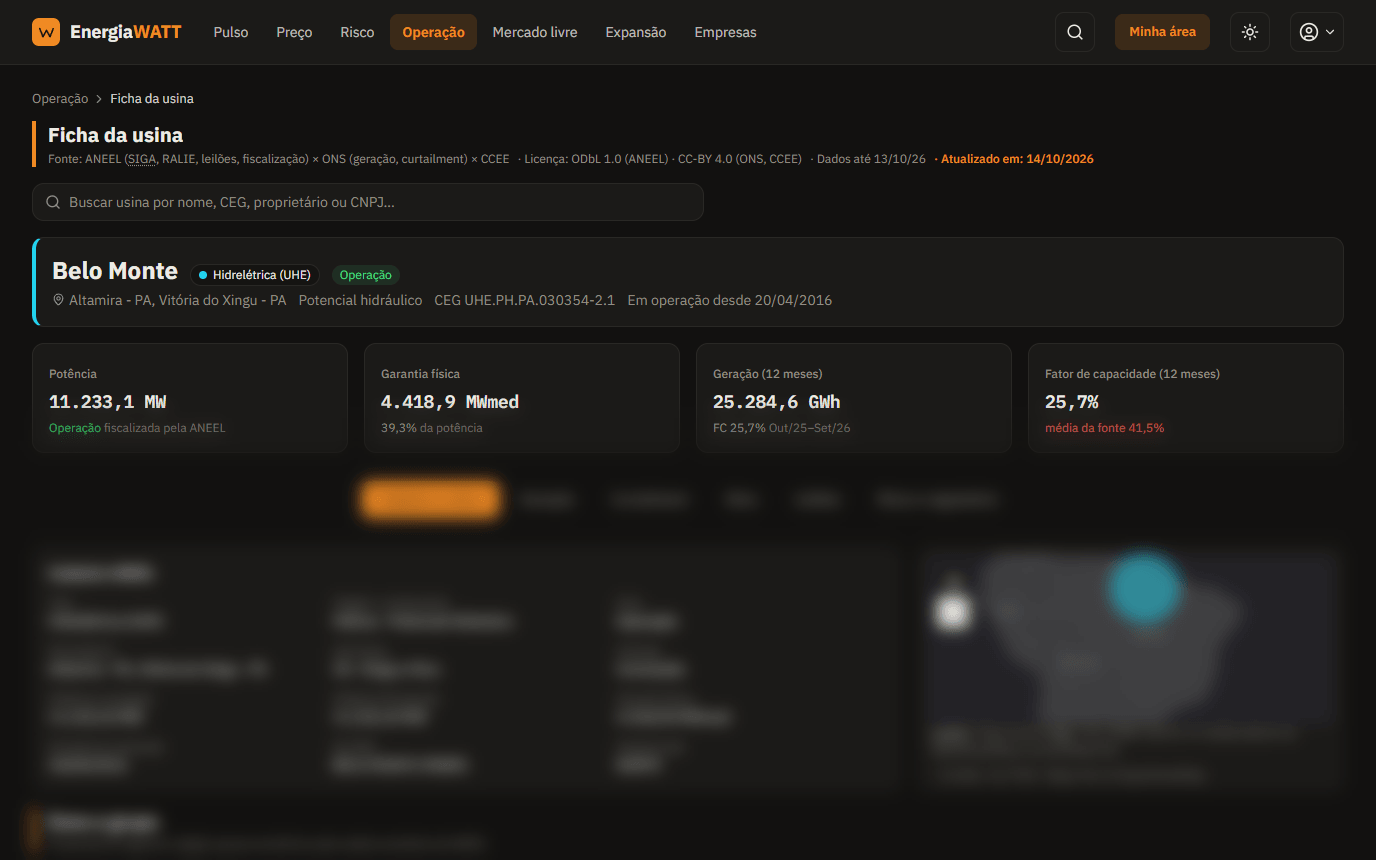Select the 11.233,1 MW power value
Viewport: 1376px width, 860px height.
[108, 402]
